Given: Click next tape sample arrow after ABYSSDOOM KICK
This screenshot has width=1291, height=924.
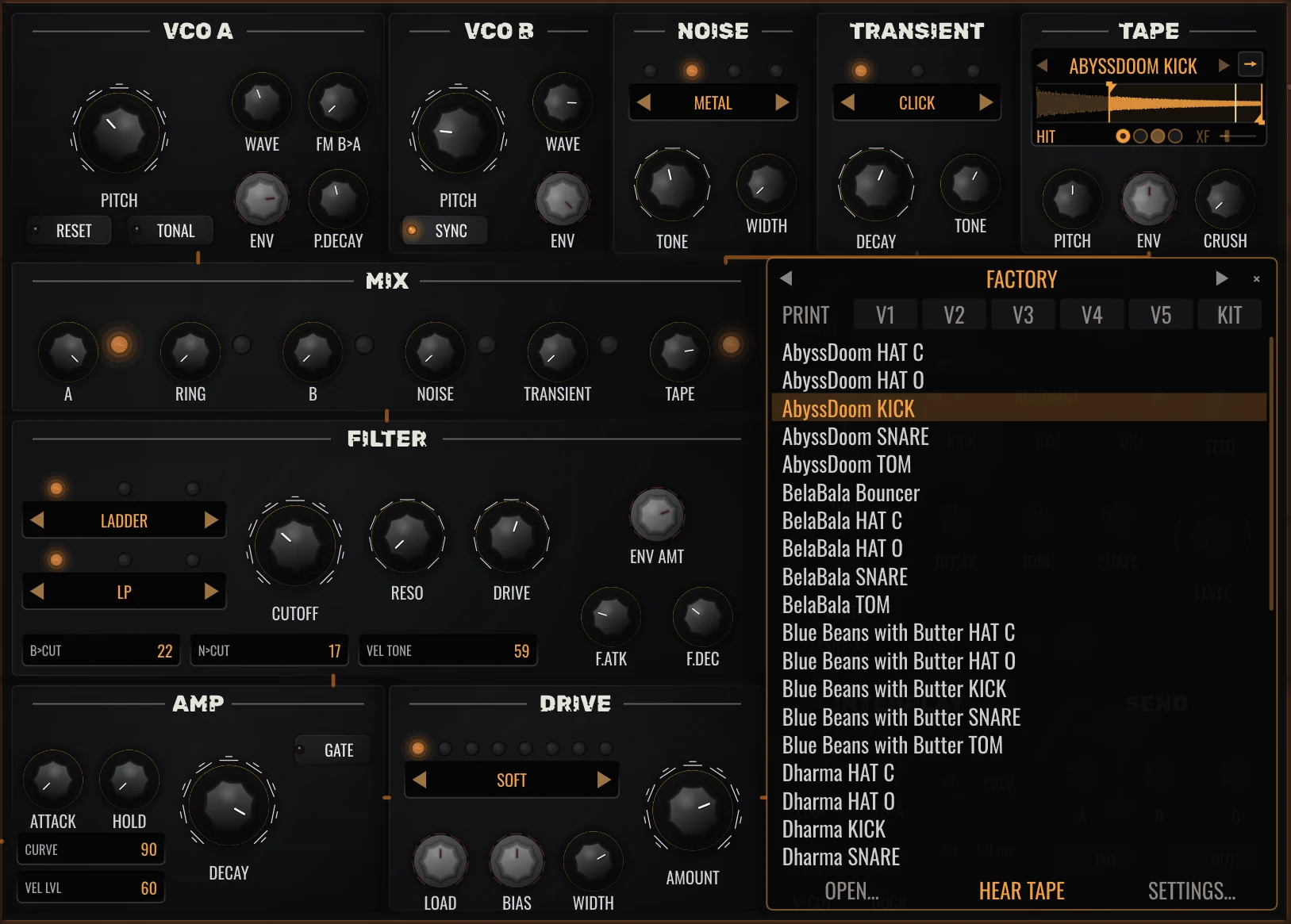Looking at the screenshot, I should pos(1224,65).
